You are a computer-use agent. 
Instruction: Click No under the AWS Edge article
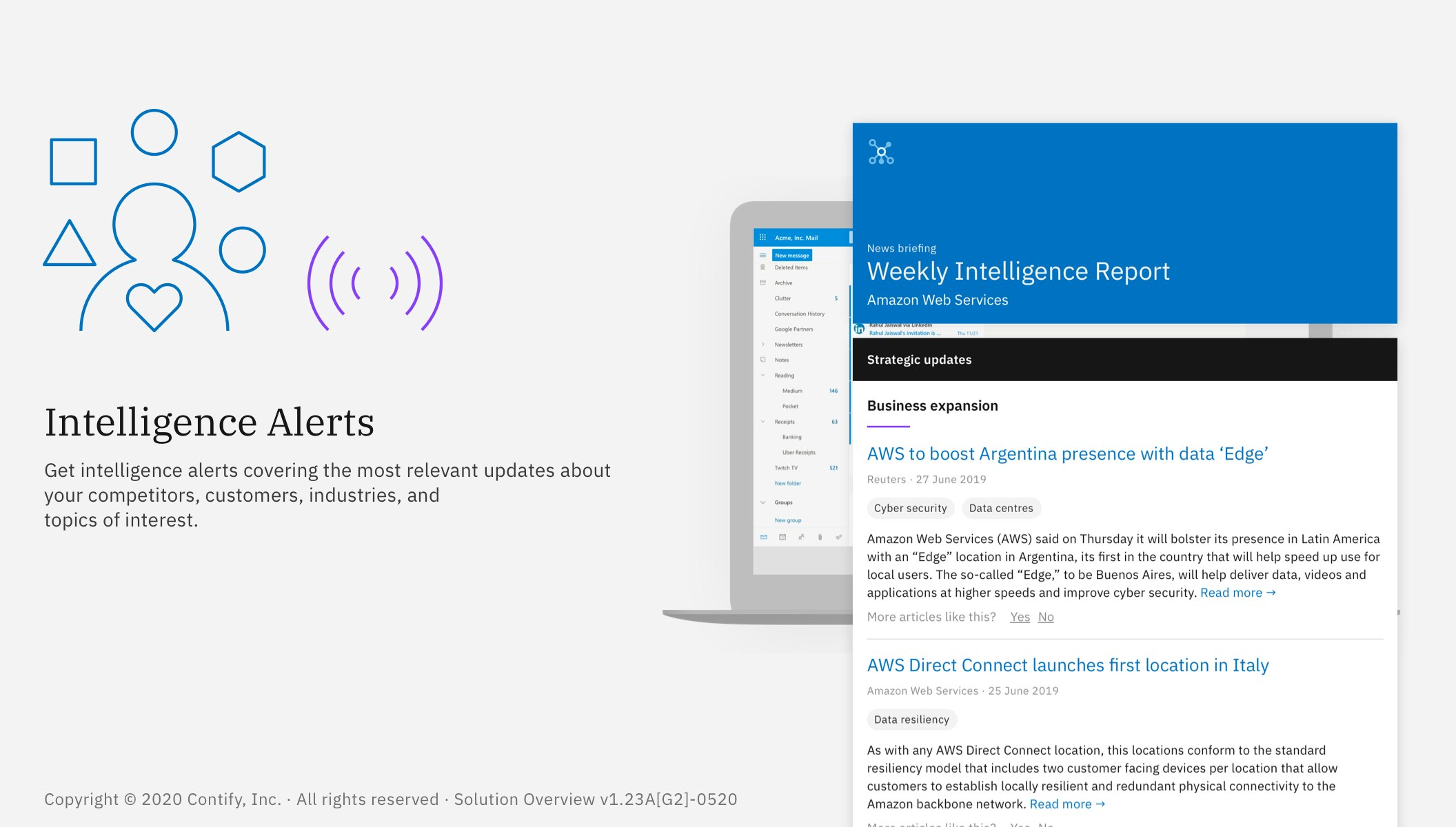point(1045,617)
